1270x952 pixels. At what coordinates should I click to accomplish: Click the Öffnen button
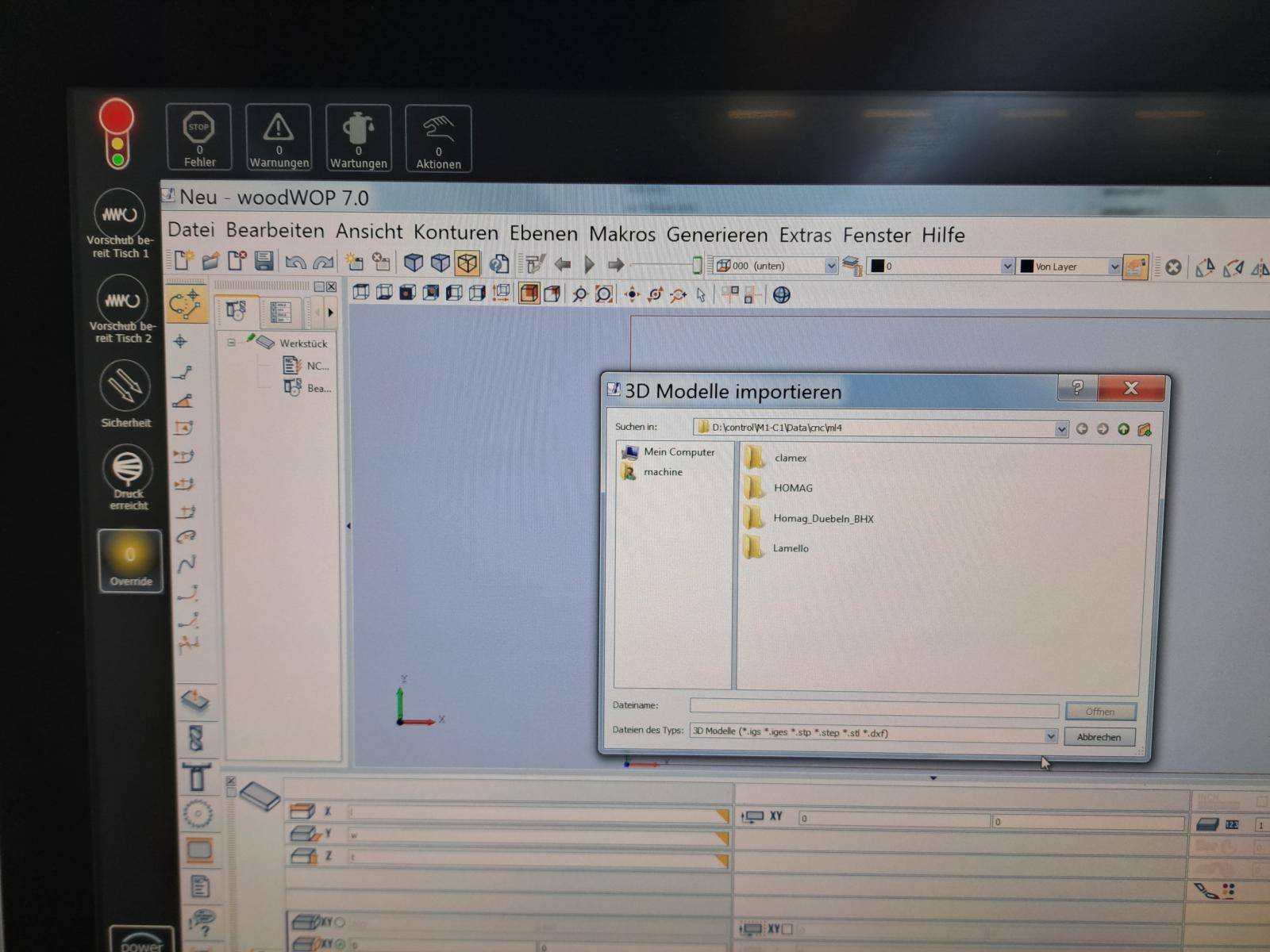pyautogui.click(x=1100, y=712)
